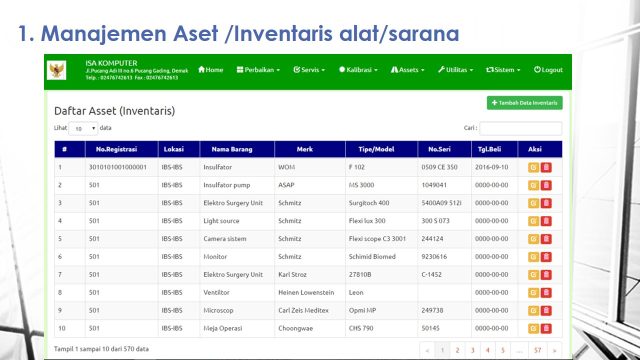Delete the Microscop row
The width and height of the screenshot is (640, 360).
[546, 311]
